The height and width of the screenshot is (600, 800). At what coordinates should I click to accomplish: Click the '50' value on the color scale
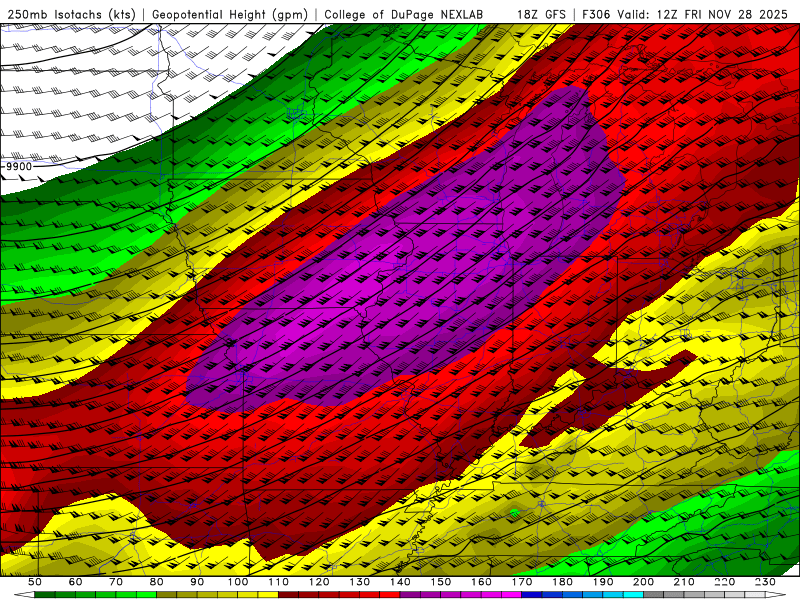35,582
